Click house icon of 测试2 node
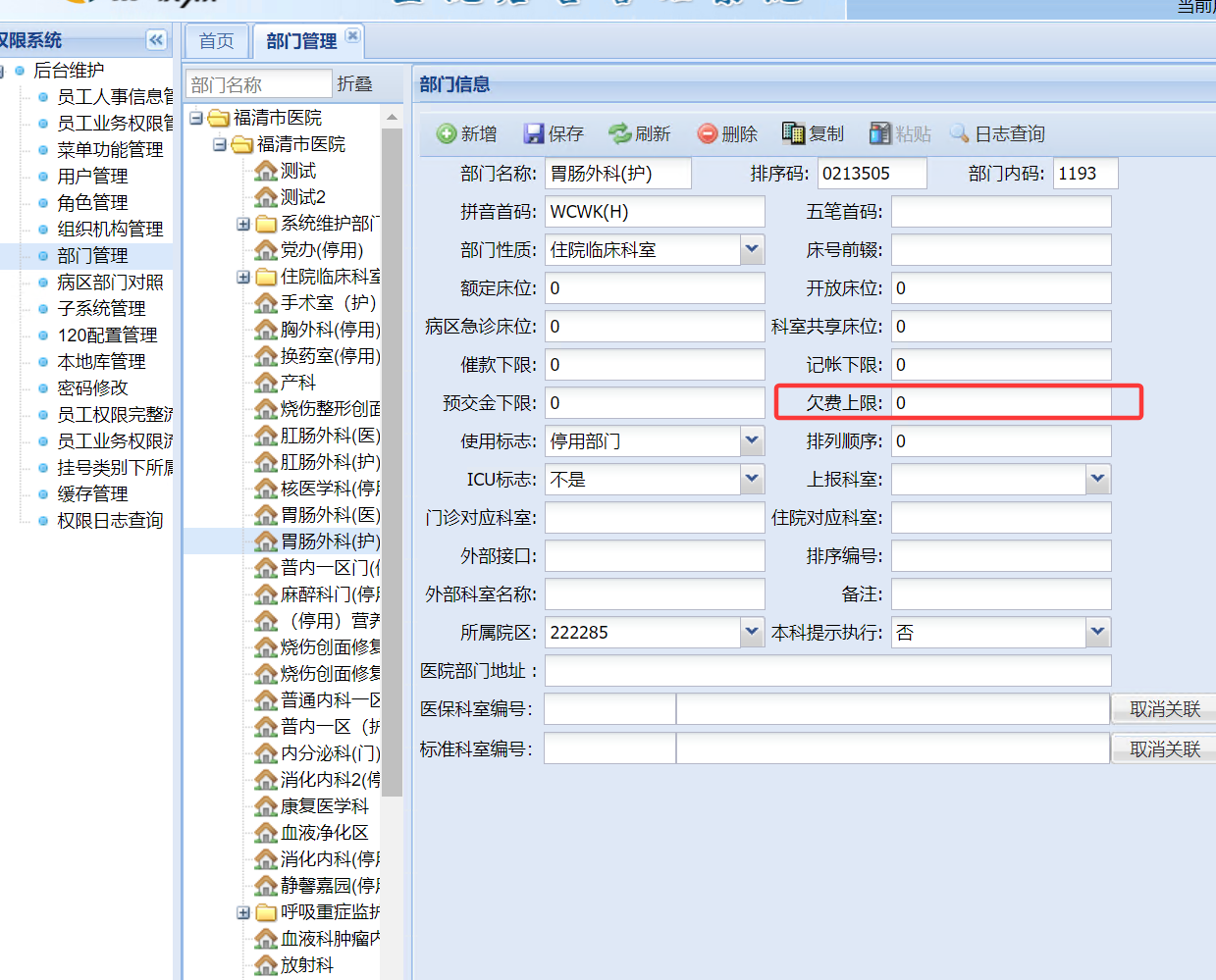This screenshot has height=980, width=1216. 266,197
